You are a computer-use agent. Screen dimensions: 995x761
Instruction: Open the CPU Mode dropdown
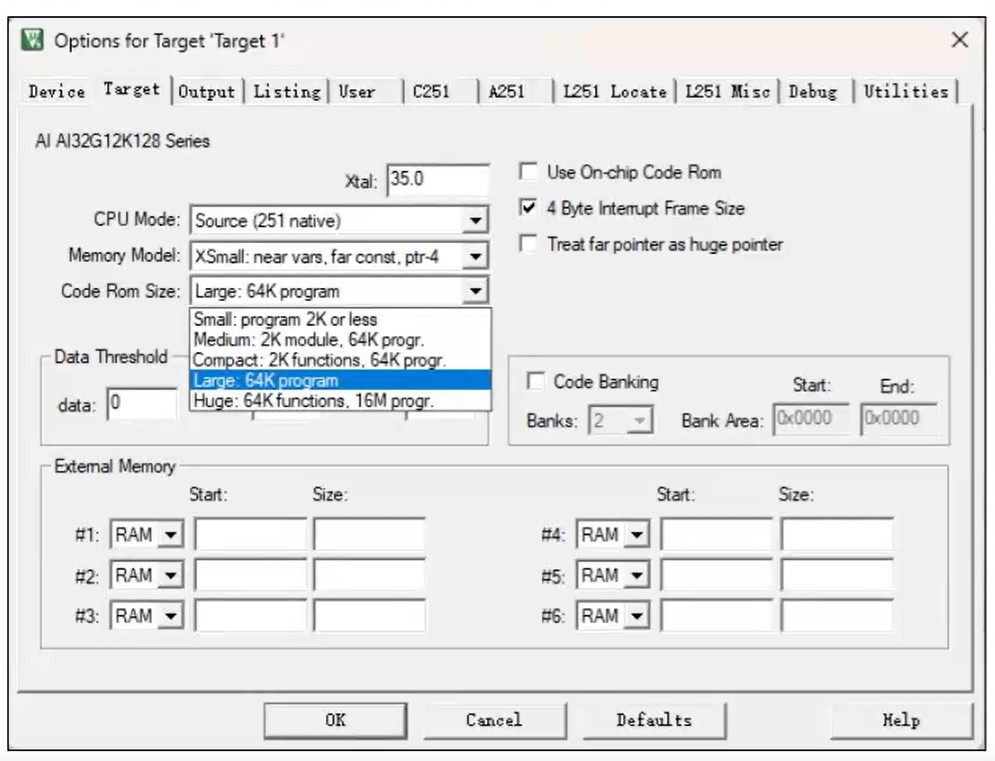pyautogui.click(x=476, y=221)
